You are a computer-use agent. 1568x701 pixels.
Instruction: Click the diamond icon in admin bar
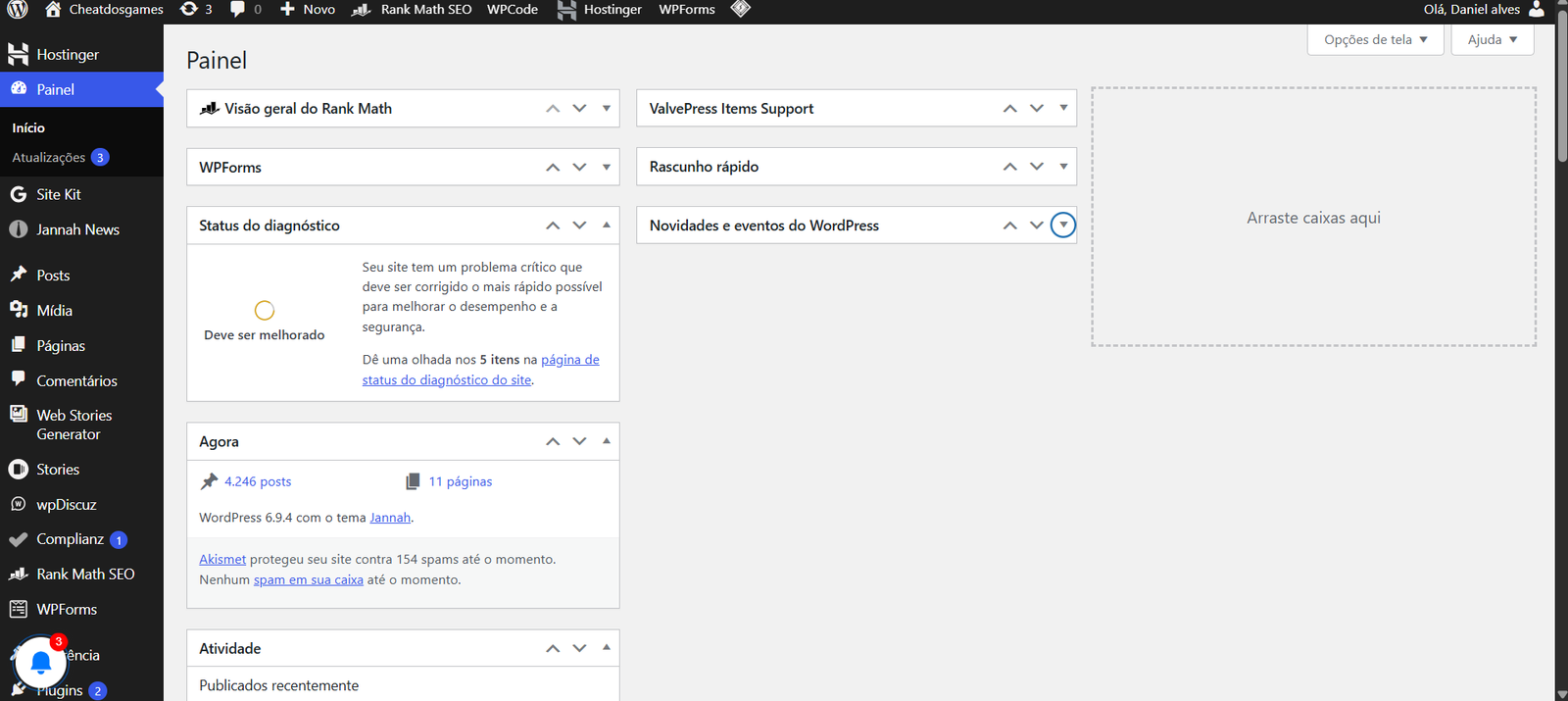click(x=741, y=10)
